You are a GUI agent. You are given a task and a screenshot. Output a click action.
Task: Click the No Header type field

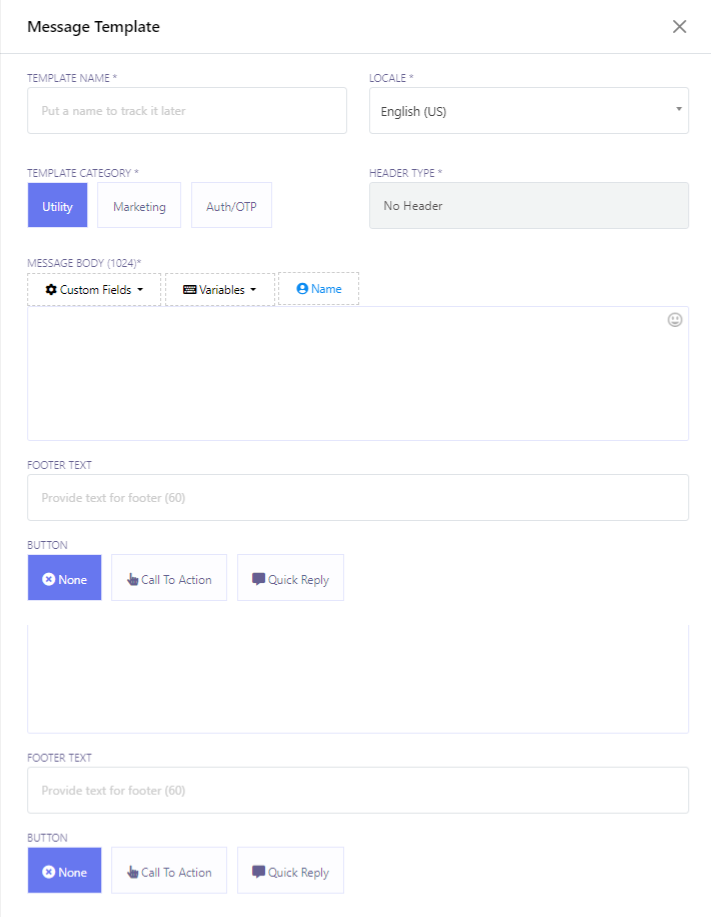point(528,206)
